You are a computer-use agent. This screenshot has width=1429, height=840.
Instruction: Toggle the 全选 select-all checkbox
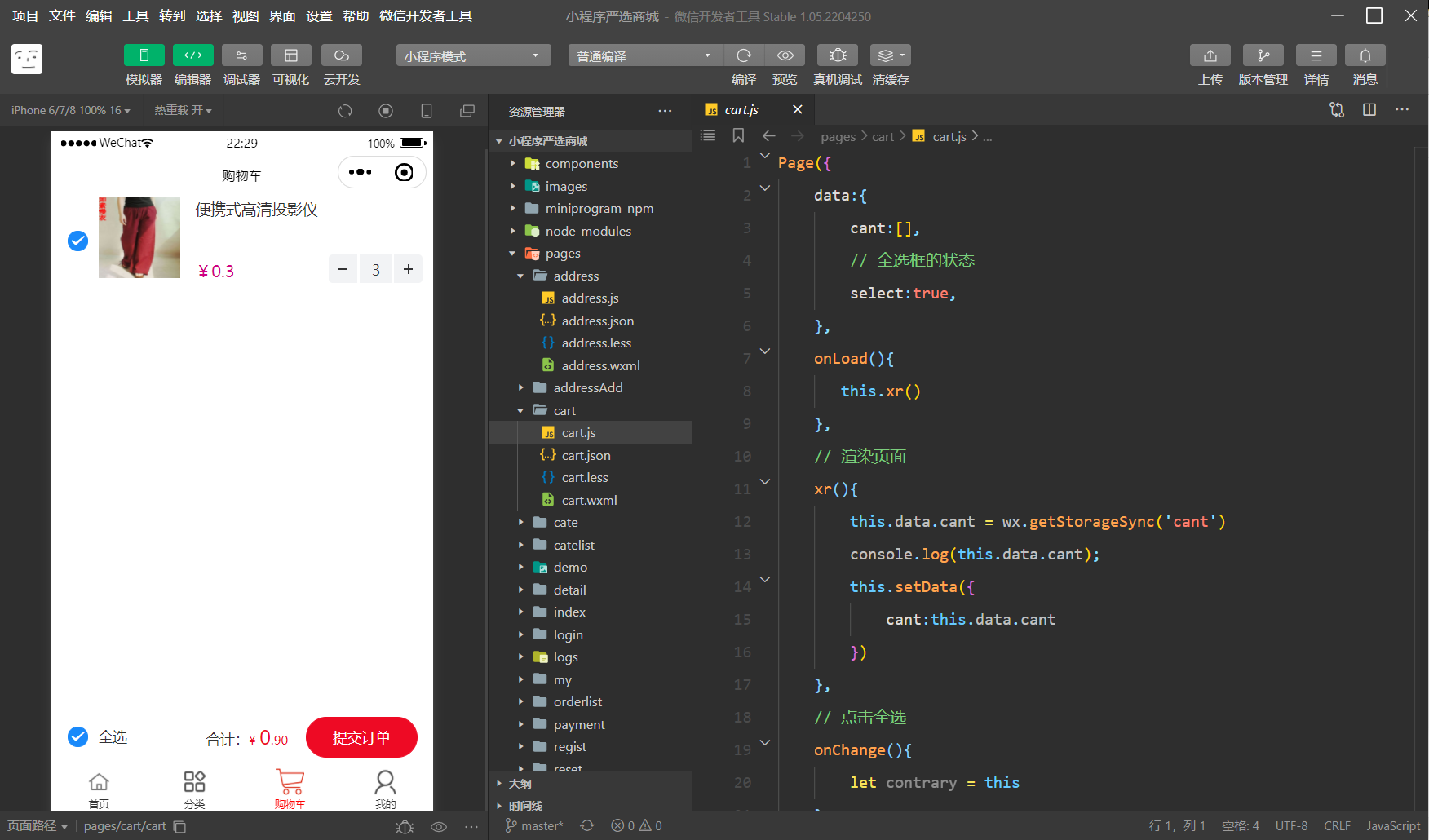(x=77, y=737)
